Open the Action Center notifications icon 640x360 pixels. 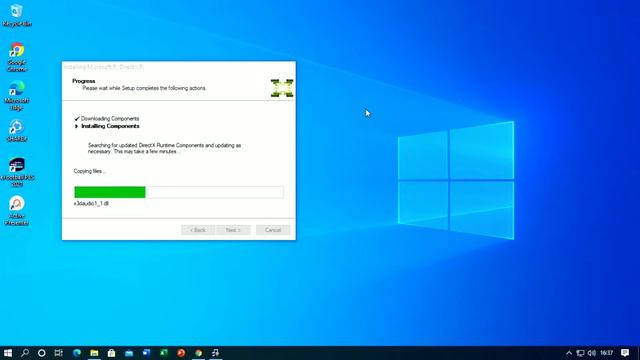tap(625, 353)
